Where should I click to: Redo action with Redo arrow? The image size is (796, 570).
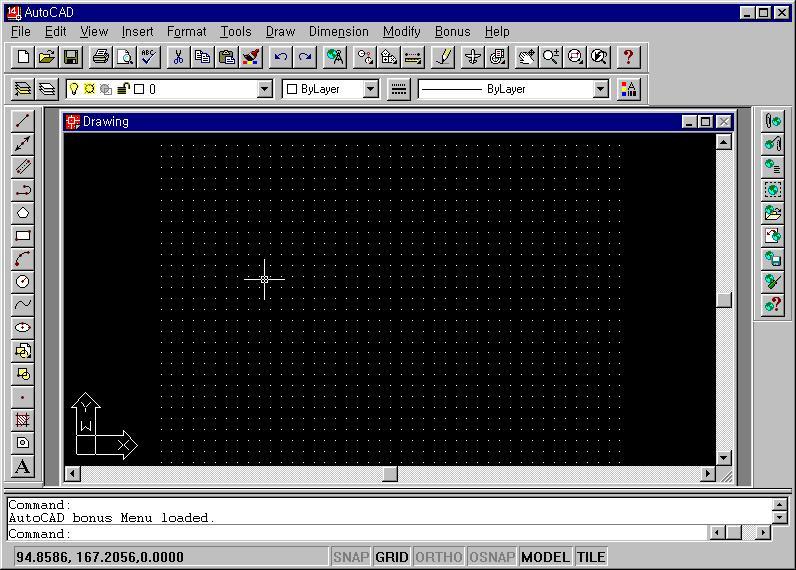(x=305, y=57)
